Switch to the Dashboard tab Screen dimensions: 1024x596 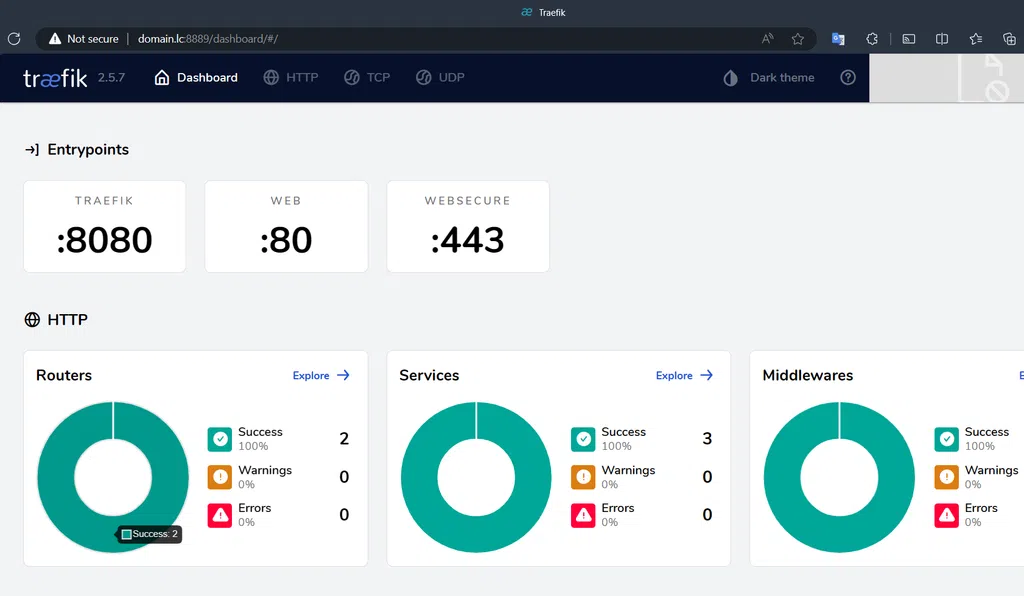[196, 78]
